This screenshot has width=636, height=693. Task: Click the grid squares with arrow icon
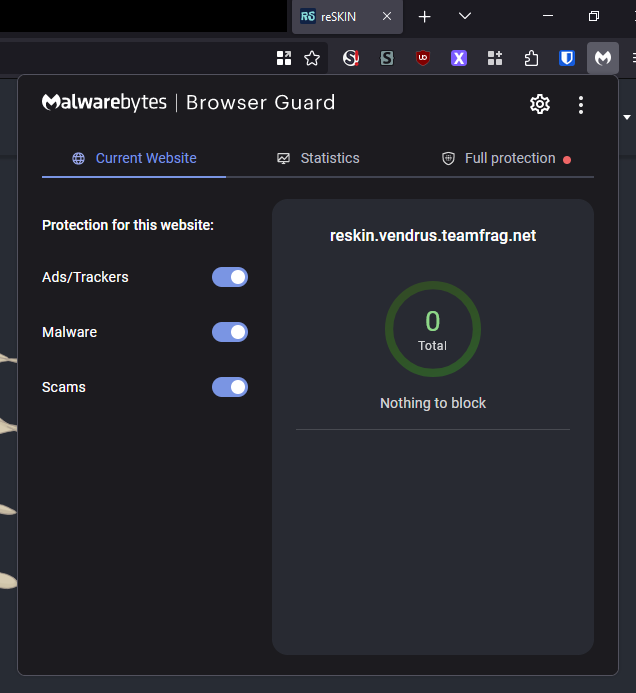pyautogui.click(x=284, y=58)
